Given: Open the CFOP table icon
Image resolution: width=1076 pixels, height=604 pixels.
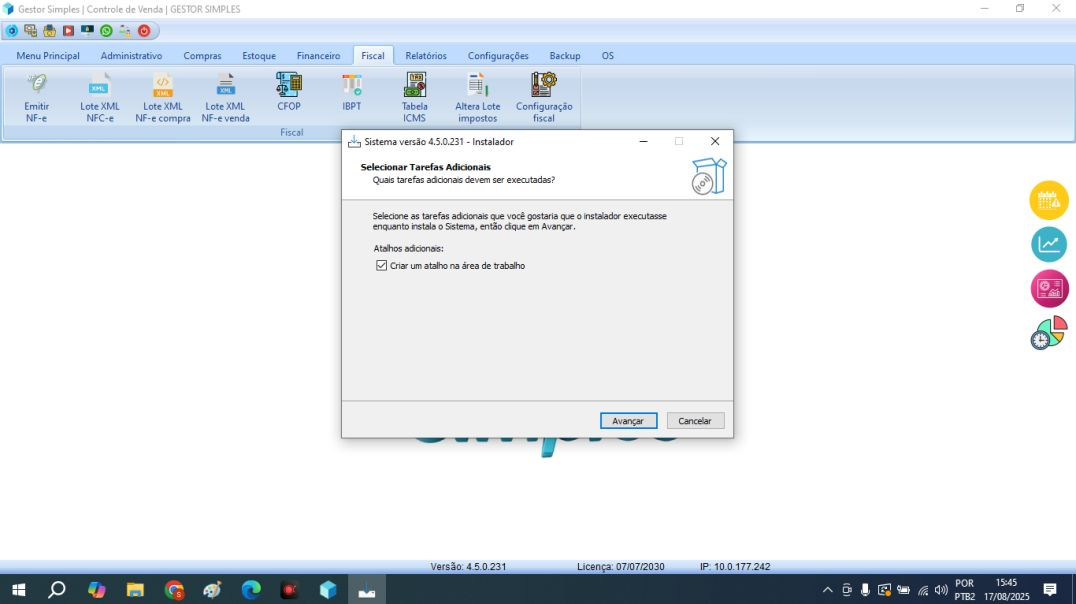Looking at the screenshot, I should pyautogui.click(x=288, y=91).
